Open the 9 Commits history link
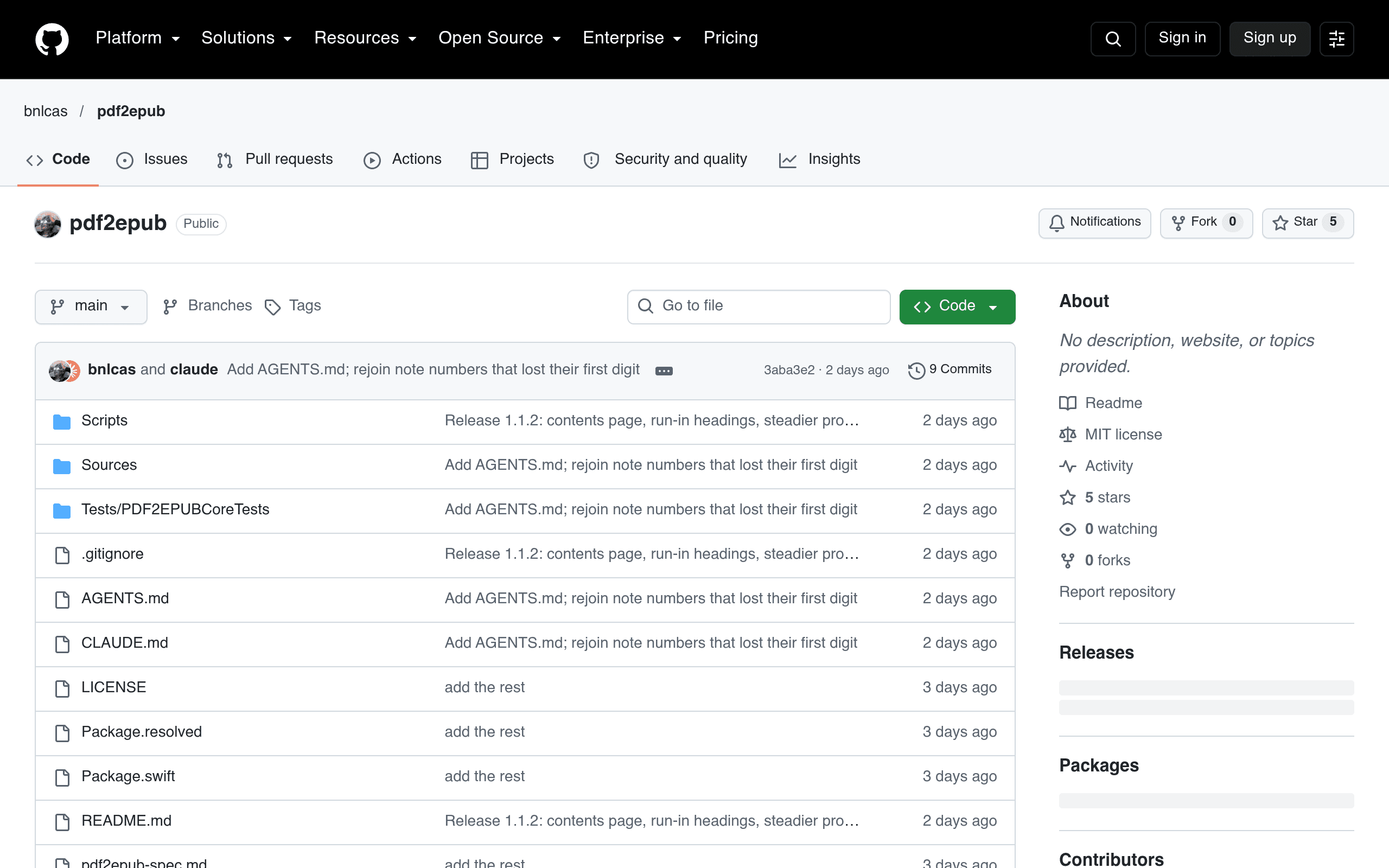 pos(950,369)
